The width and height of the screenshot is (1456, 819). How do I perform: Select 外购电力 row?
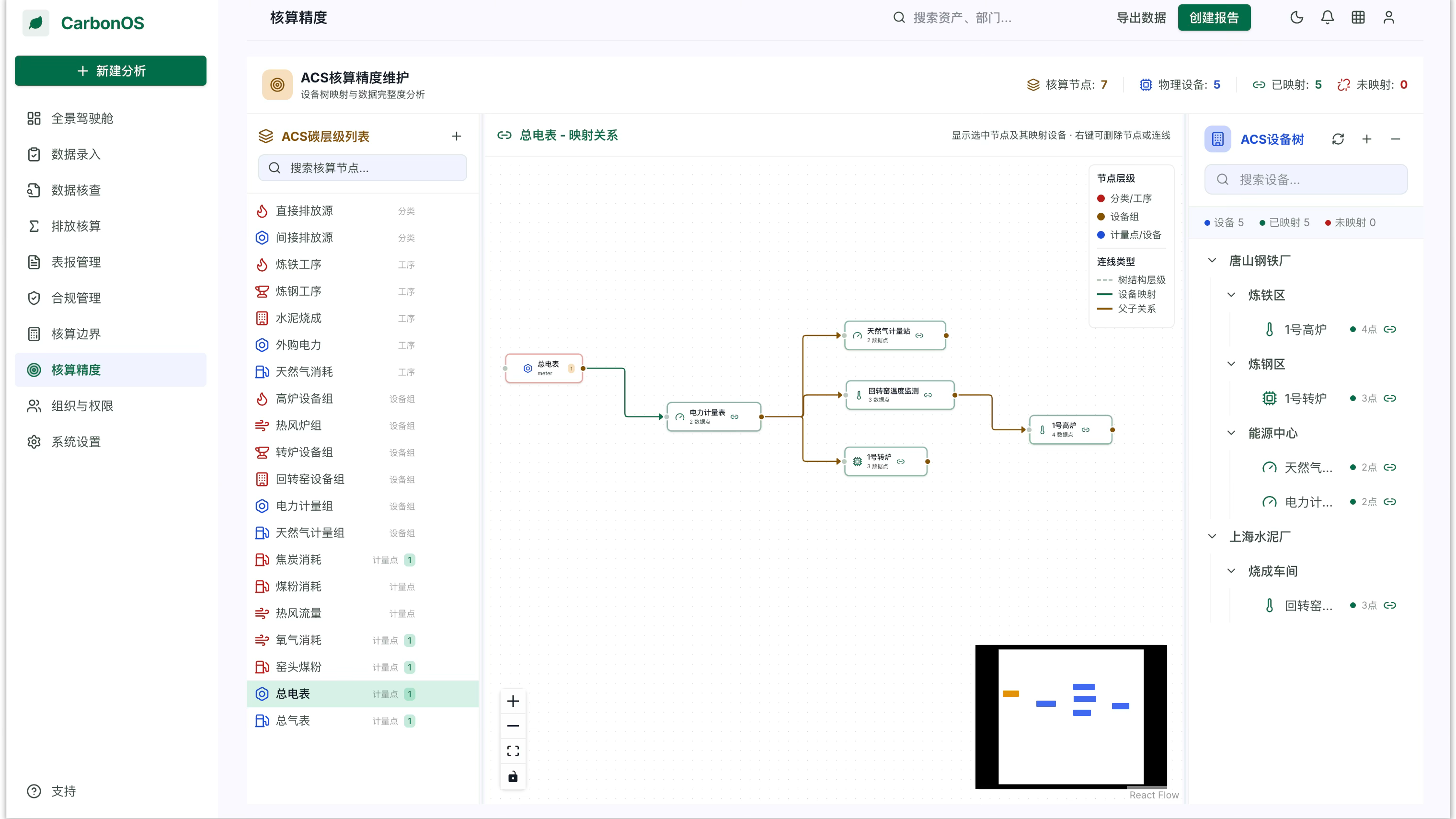coord(362,345)
